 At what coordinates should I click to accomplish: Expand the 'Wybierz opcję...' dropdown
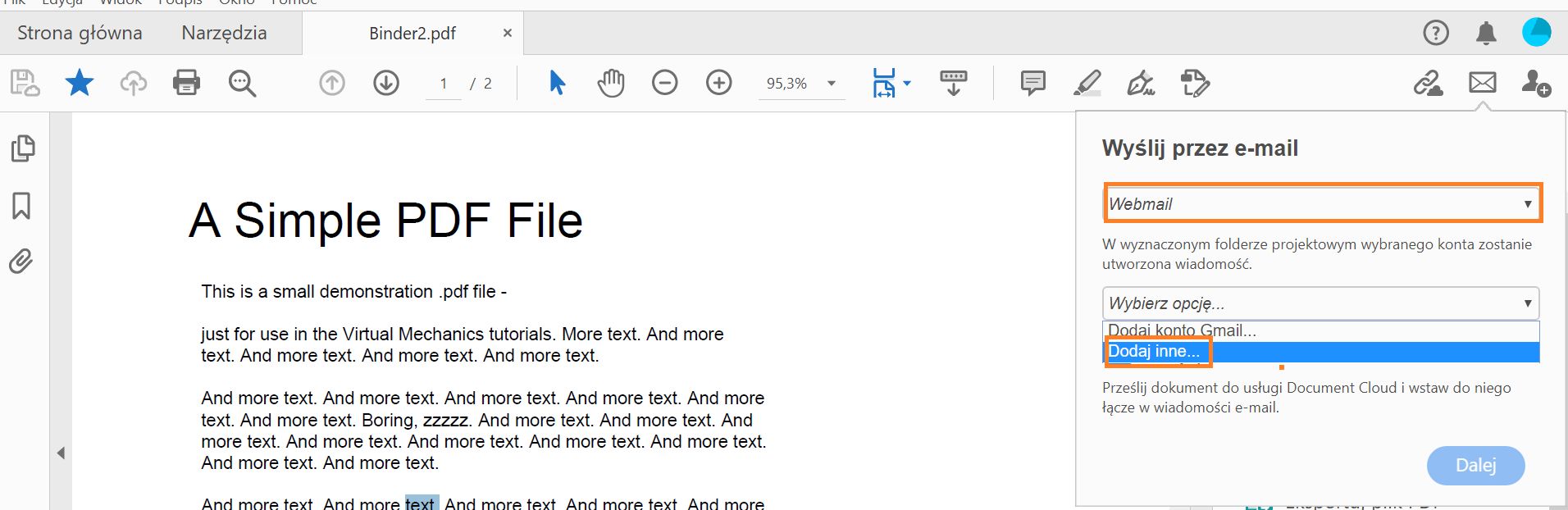[1321, 303]
